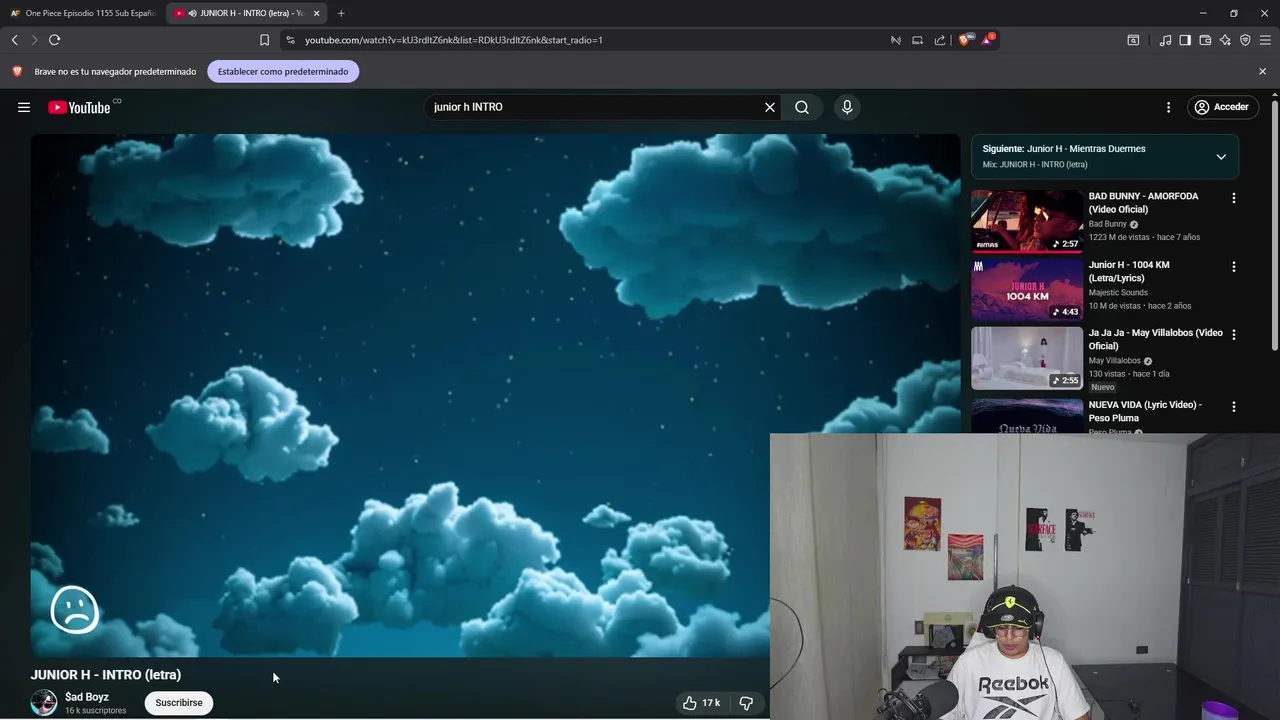Click the sad face watermark in video
The height and width of the screenshot is (720, 1280).
coord(75,610)
